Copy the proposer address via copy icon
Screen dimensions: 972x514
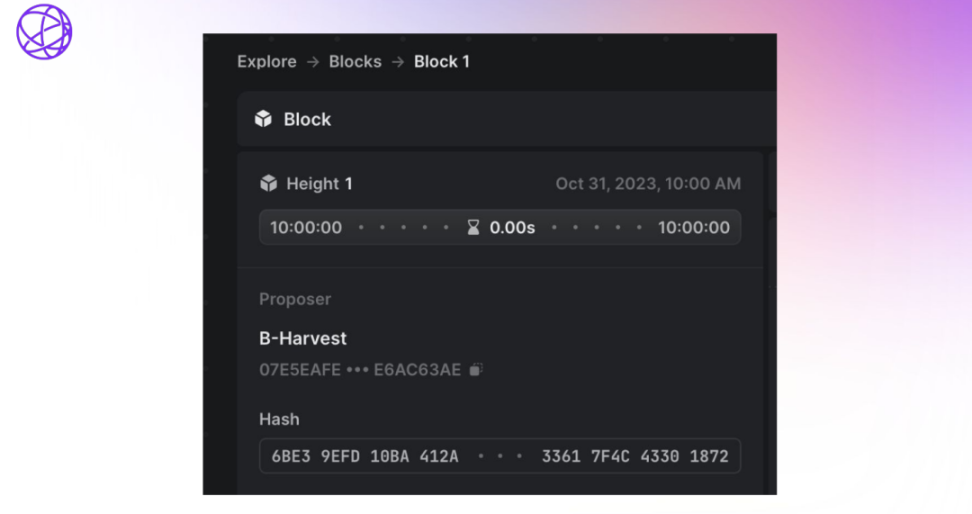pos(477,370)
